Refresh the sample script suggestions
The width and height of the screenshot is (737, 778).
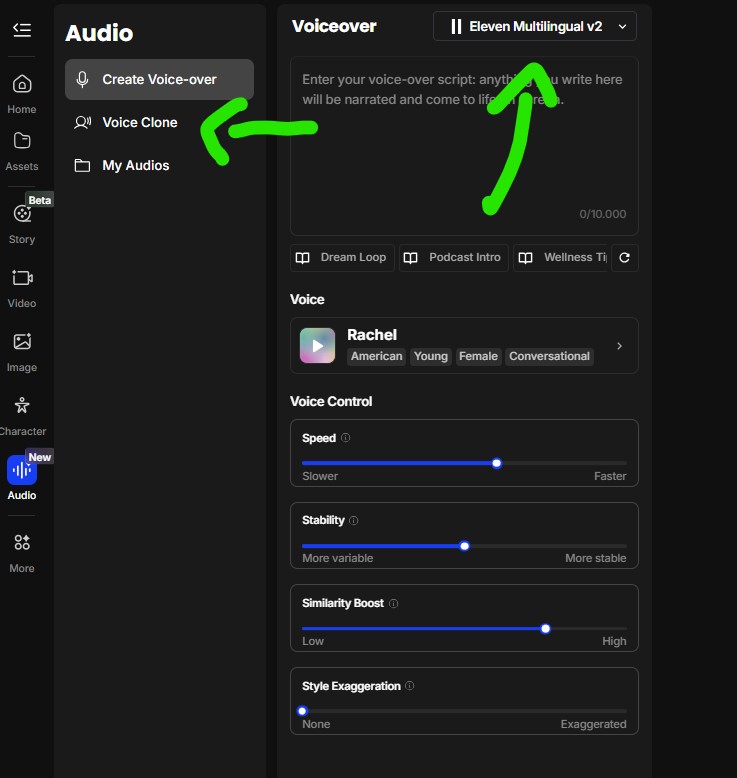click(625, 258)
